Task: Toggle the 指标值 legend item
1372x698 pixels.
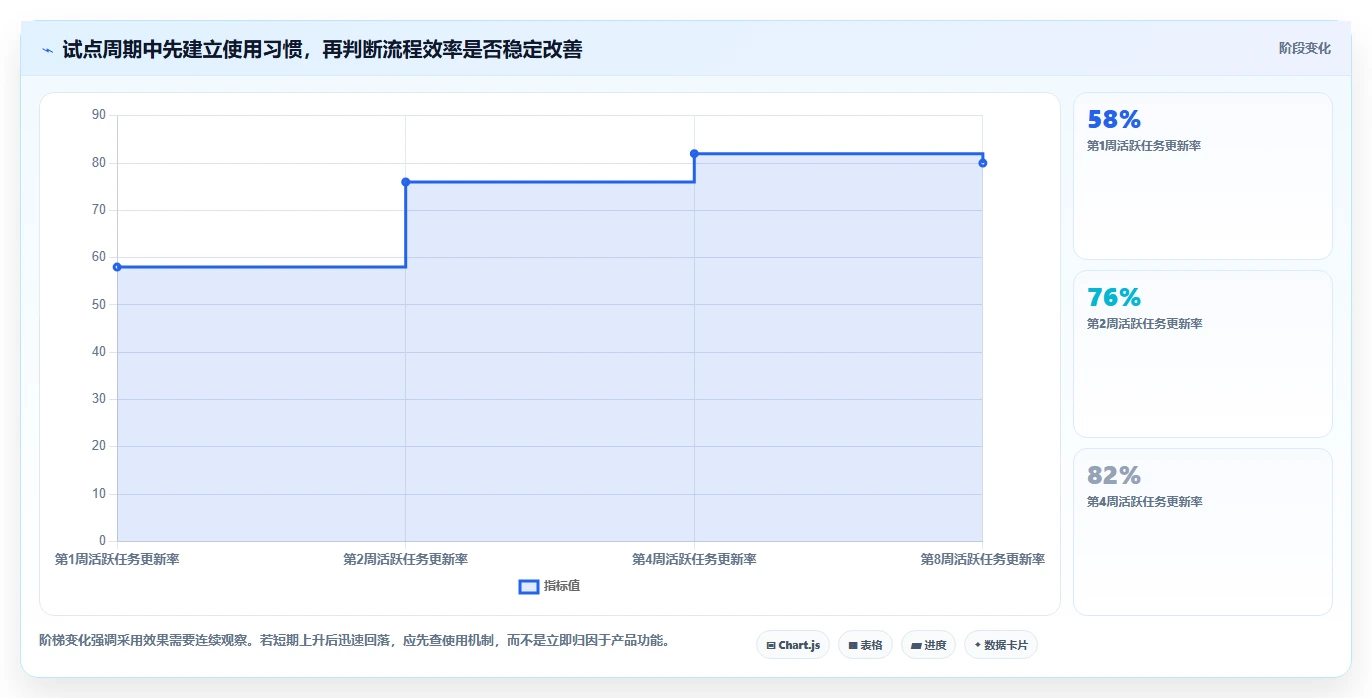Action: (549, 586)
